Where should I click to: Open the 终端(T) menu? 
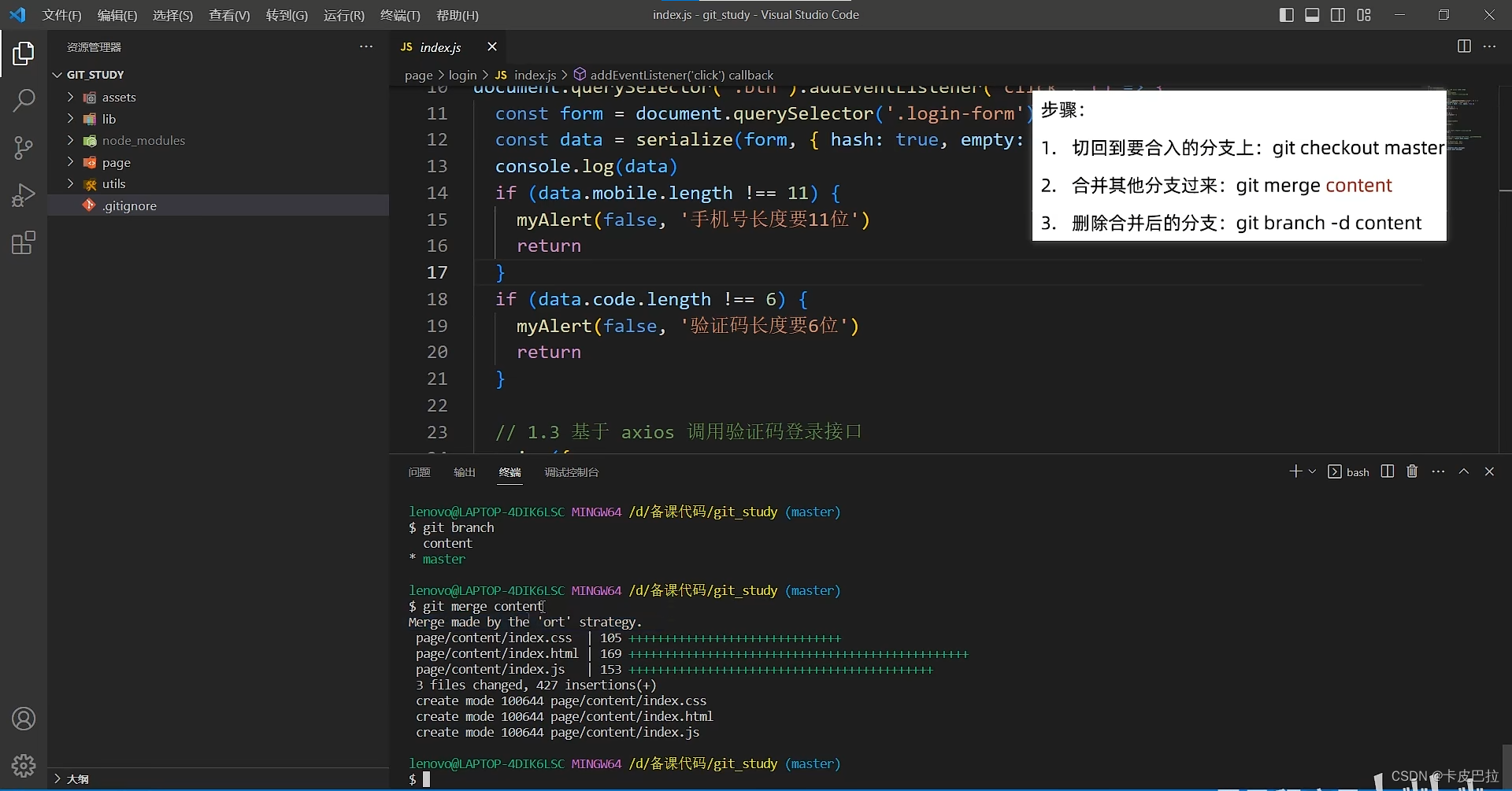pos(400,15)
